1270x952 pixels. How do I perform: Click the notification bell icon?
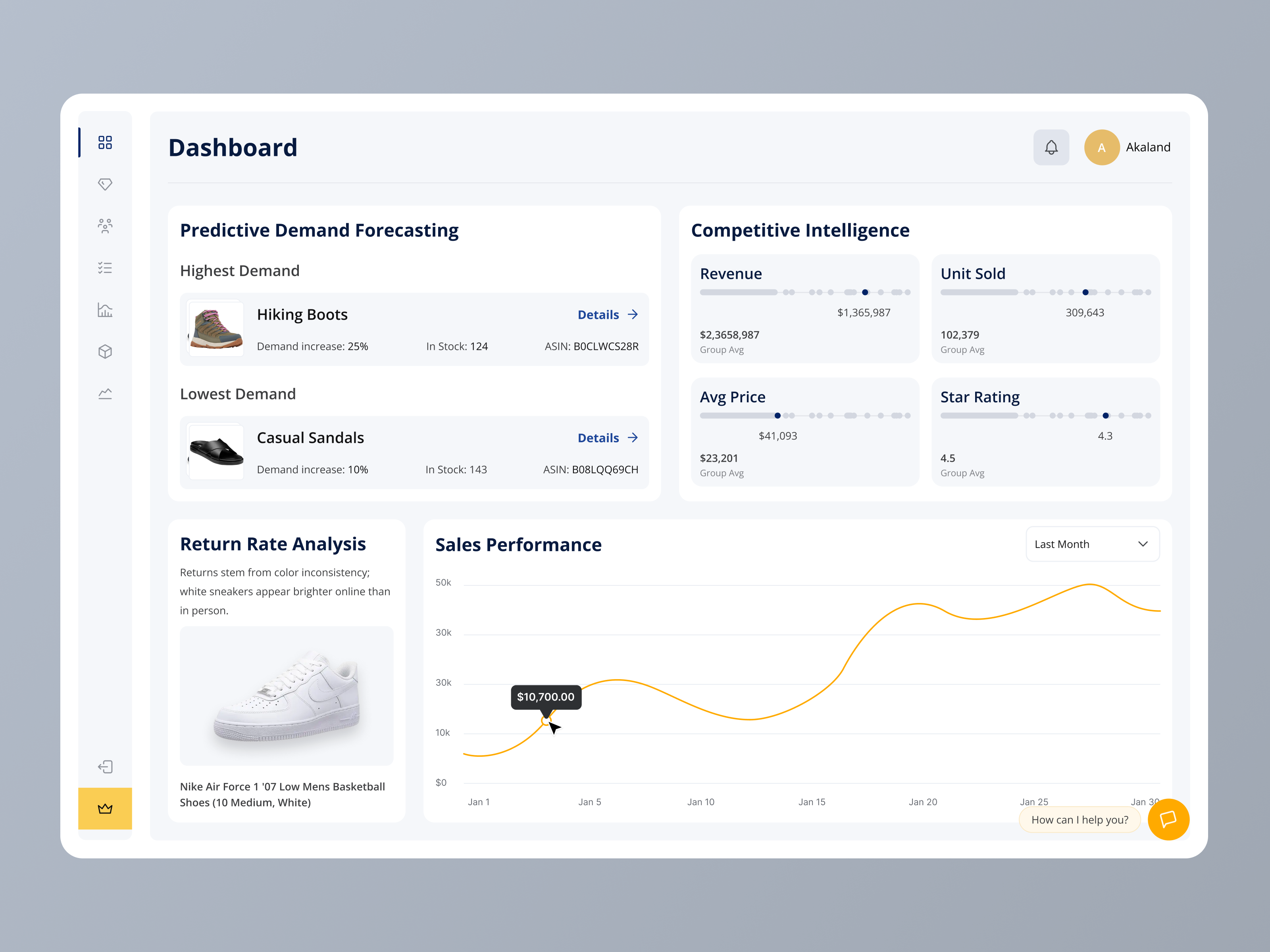coord(1051,148)
